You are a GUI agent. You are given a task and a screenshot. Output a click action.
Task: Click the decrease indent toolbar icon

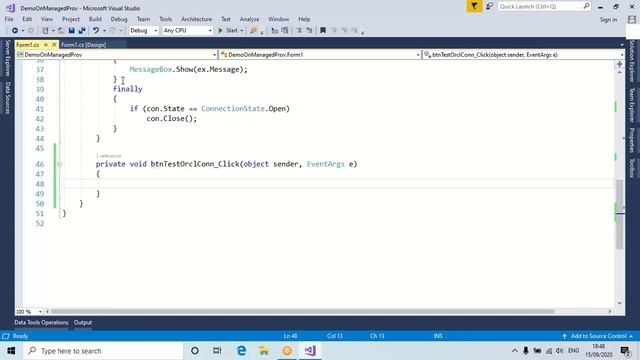[299, 31]
